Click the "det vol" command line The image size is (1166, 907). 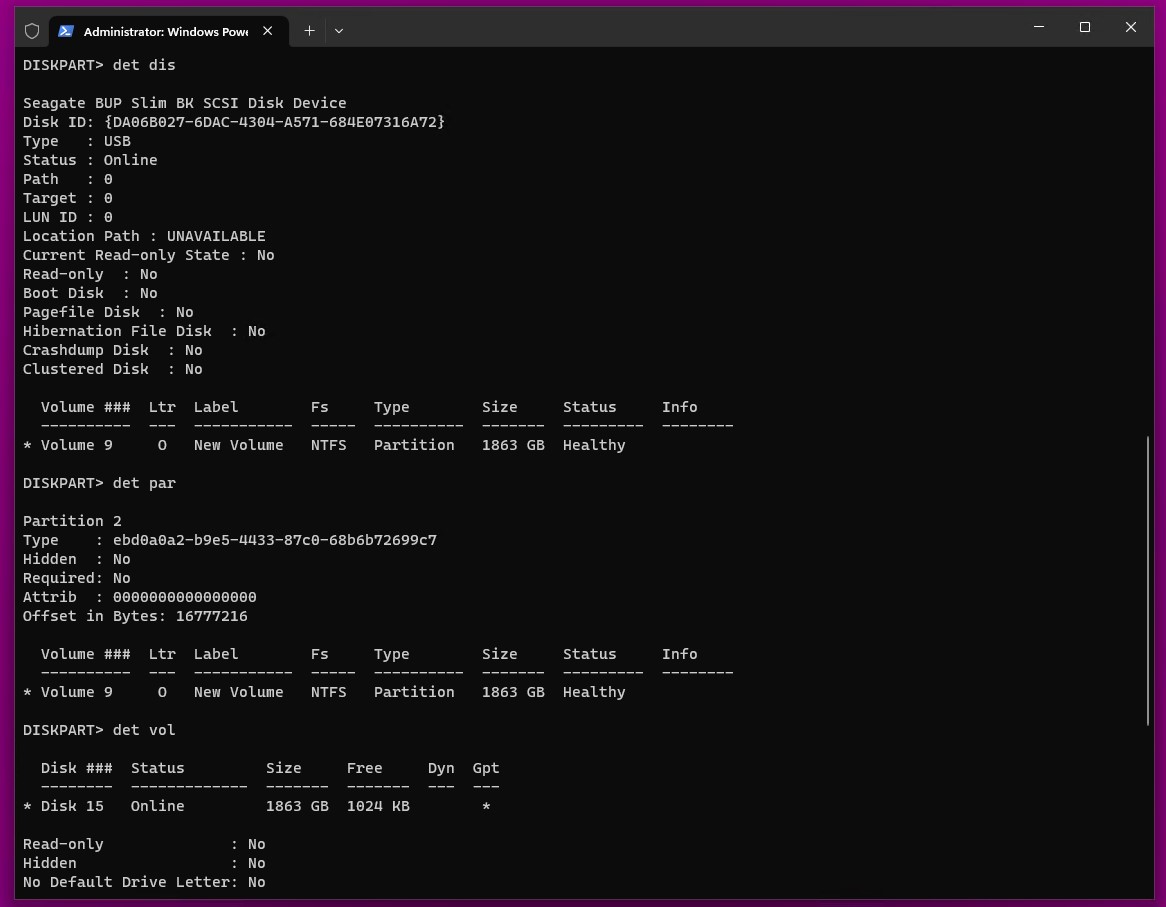[144, 730]
